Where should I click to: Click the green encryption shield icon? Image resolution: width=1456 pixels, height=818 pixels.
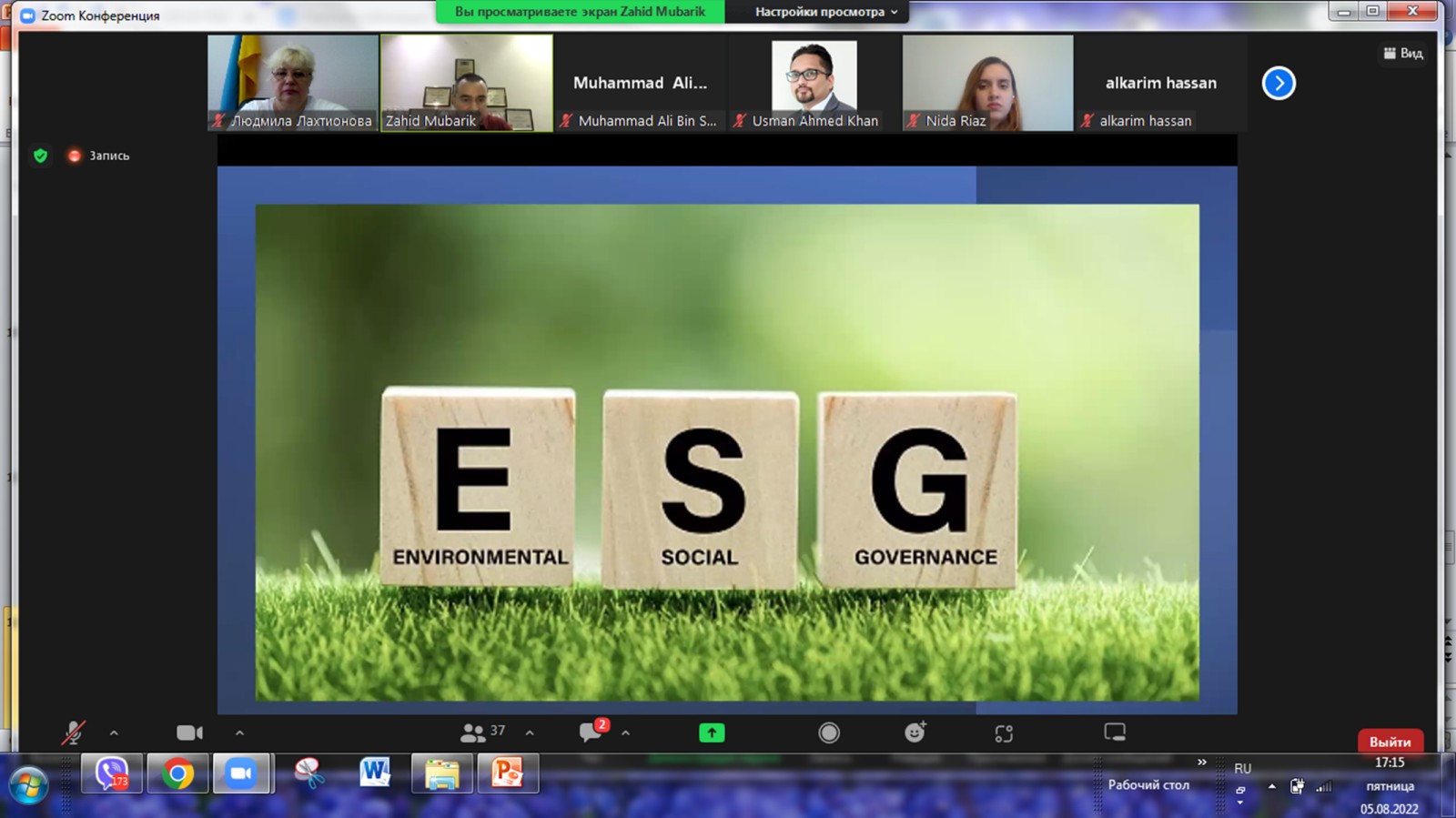pyautogui.click(x=40, y=156)
